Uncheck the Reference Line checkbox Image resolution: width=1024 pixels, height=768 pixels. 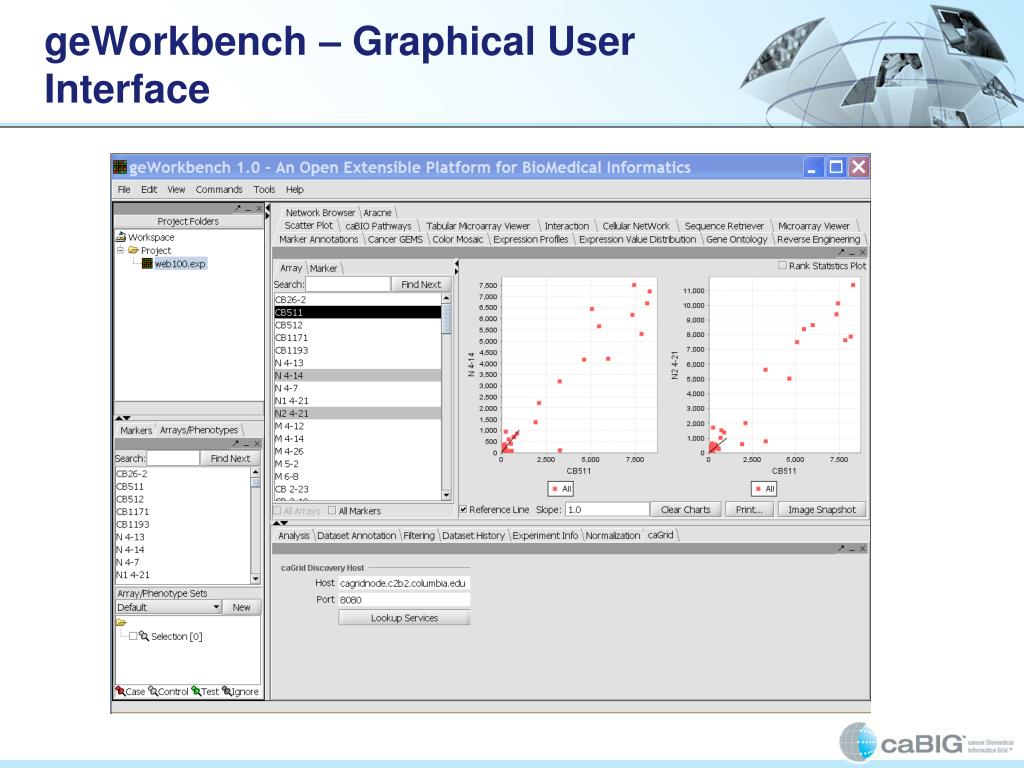point(463,510)
